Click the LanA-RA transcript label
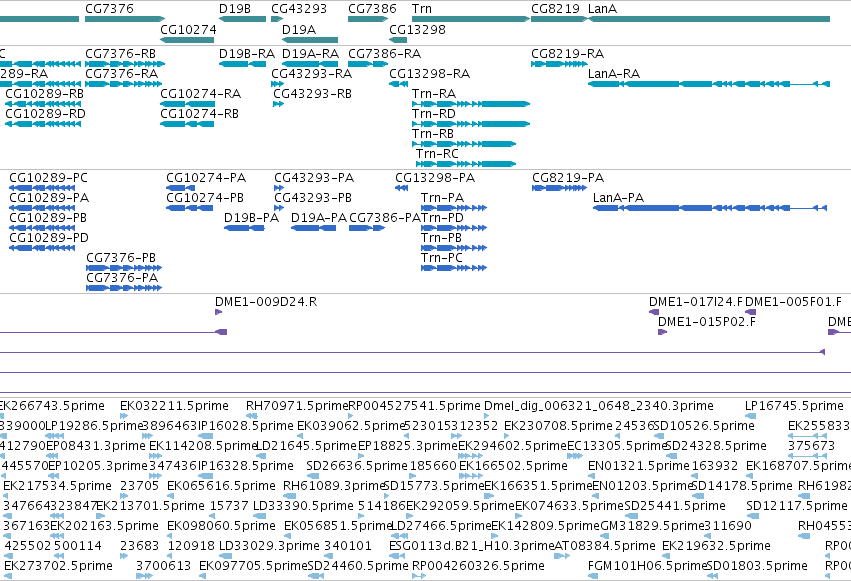 coord(614,74)
